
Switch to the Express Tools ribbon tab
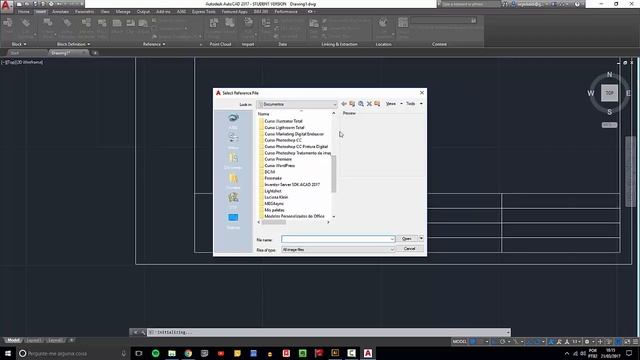203,12
